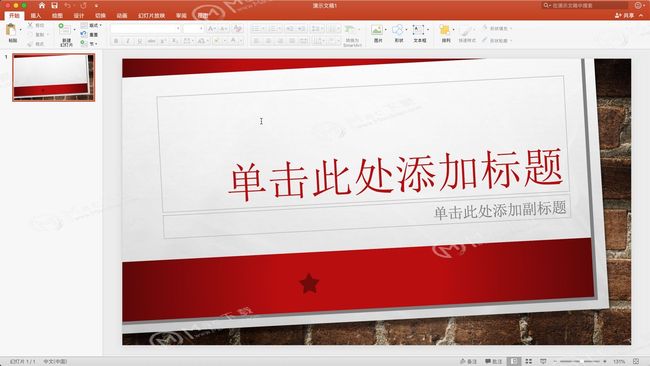Redo with the quick access toolbar arrow
The height and width of the screenshot is (366, 650).
coord(83,5)
